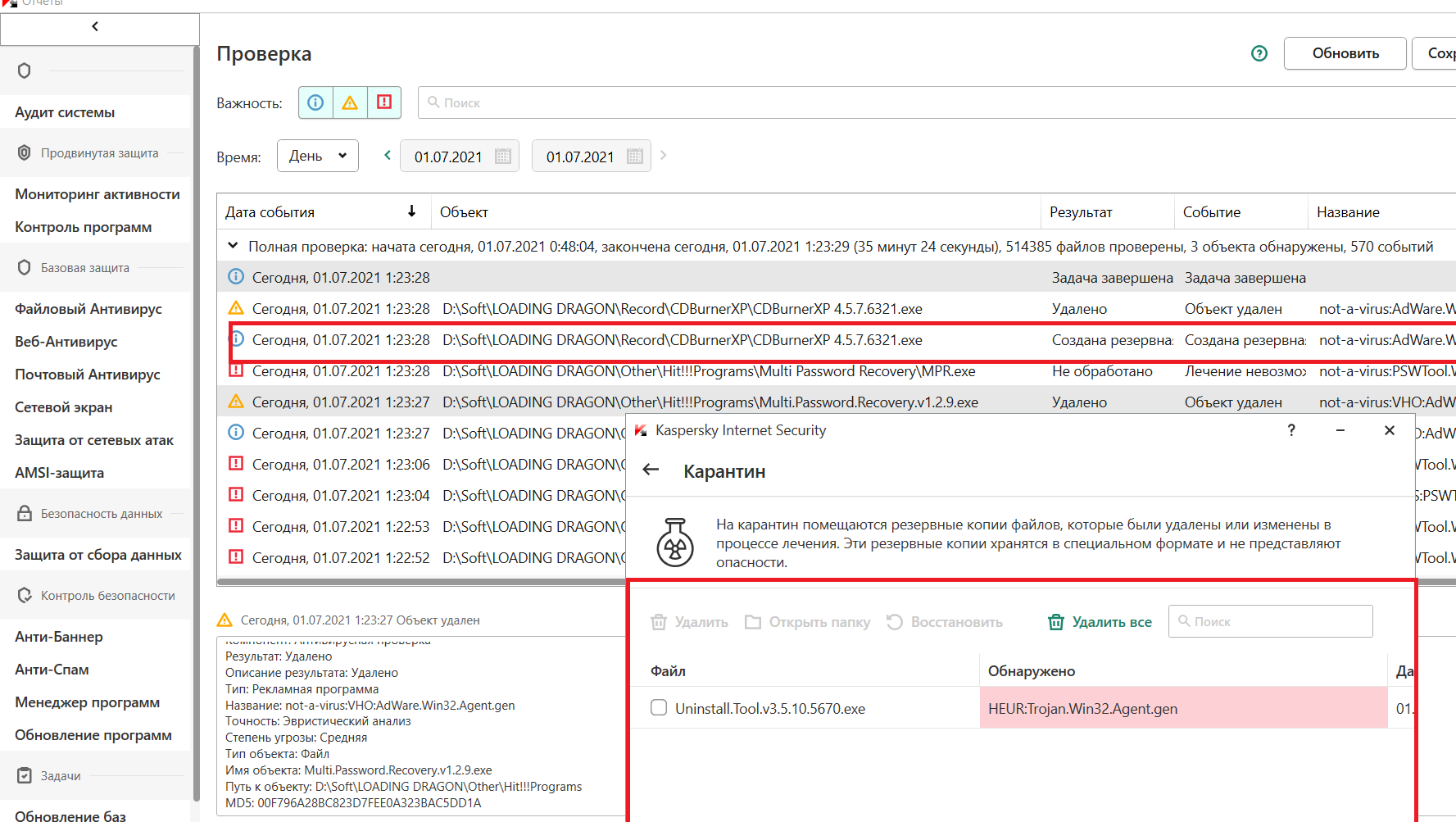Screen dimensions: 1456x822
Task: Click the Базовая защита shield icon
Action: (x=25, y=267)
